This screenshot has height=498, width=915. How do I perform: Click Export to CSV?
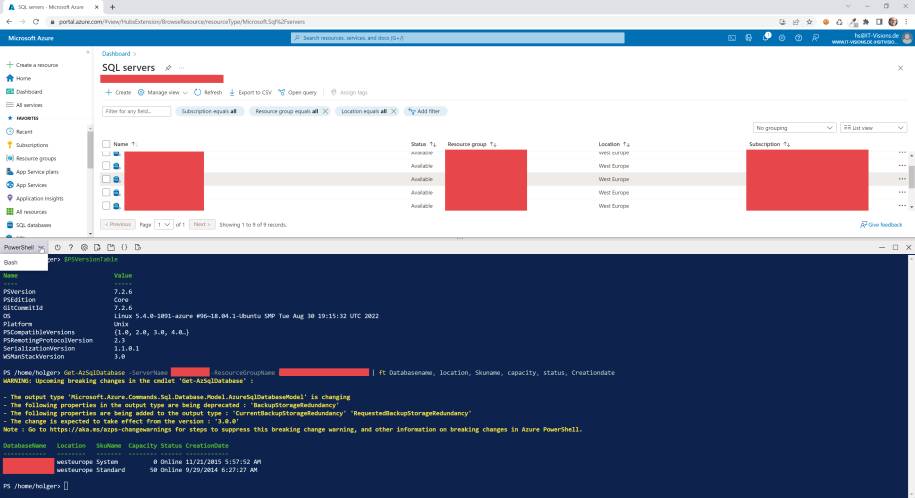(250, 92)
